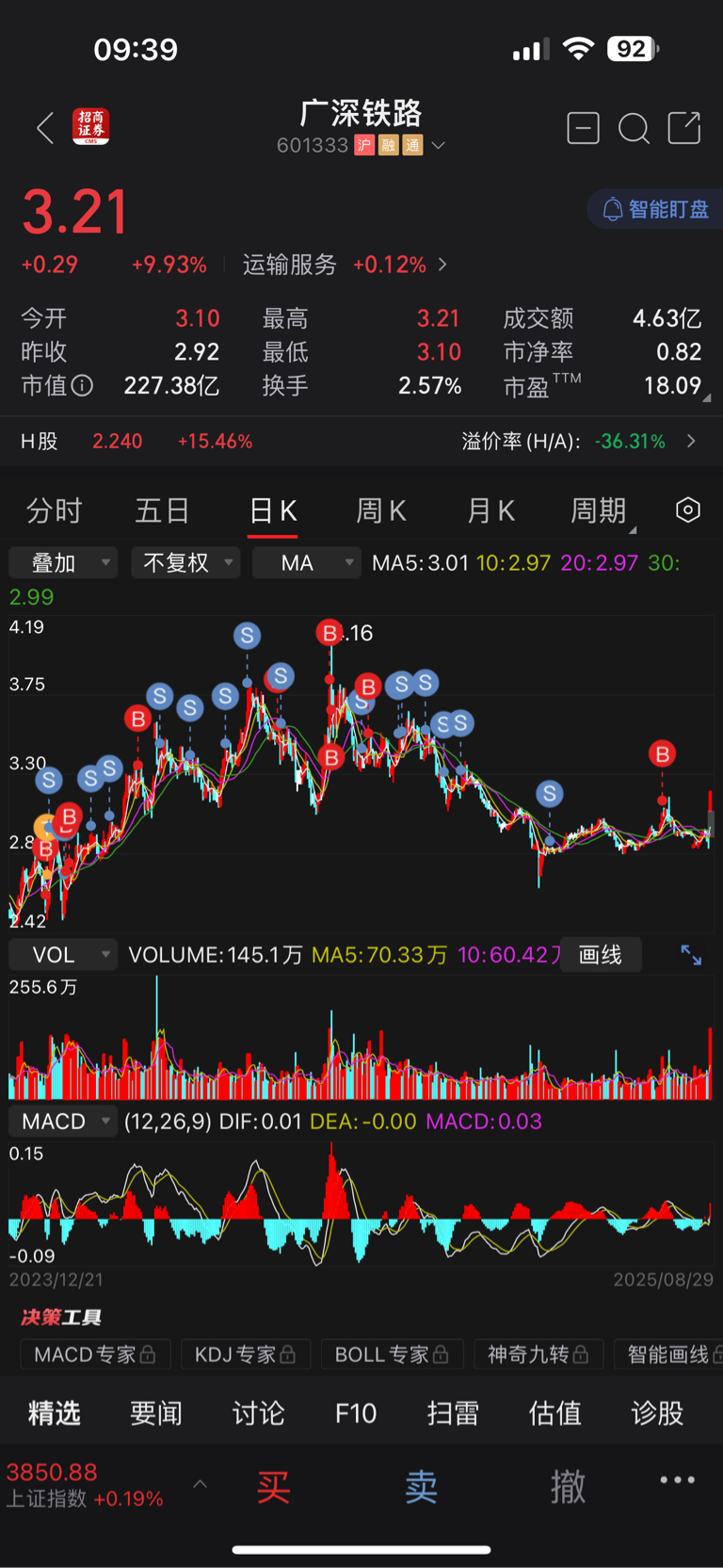
Task: Tap the H股 price 2.240
Action: coord(118,441)
